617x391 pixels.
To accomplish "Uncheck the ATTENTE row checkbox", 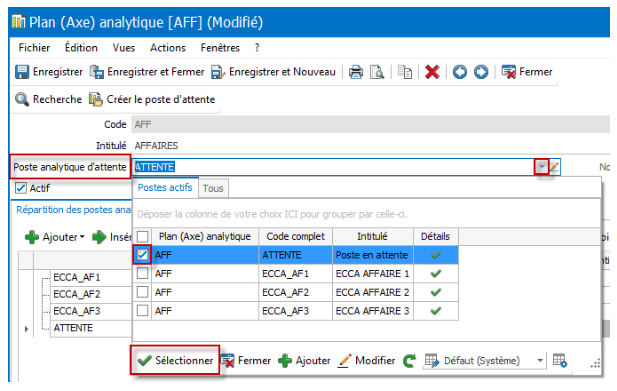I will (142, 255).
